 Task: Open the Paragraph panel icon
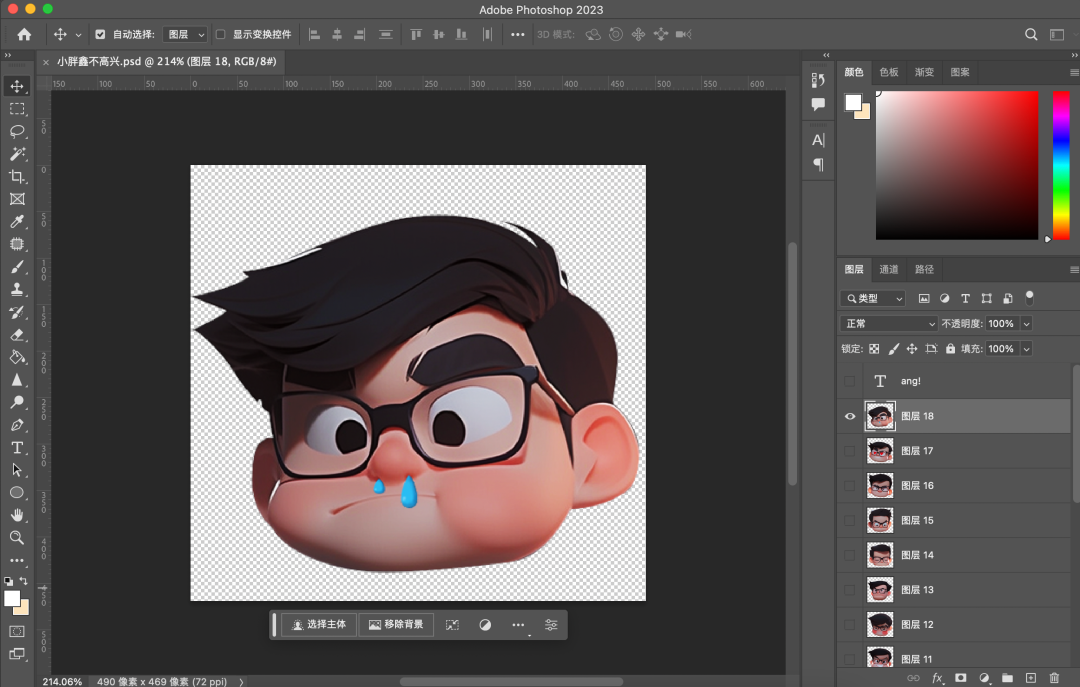[x=818, y=164]
